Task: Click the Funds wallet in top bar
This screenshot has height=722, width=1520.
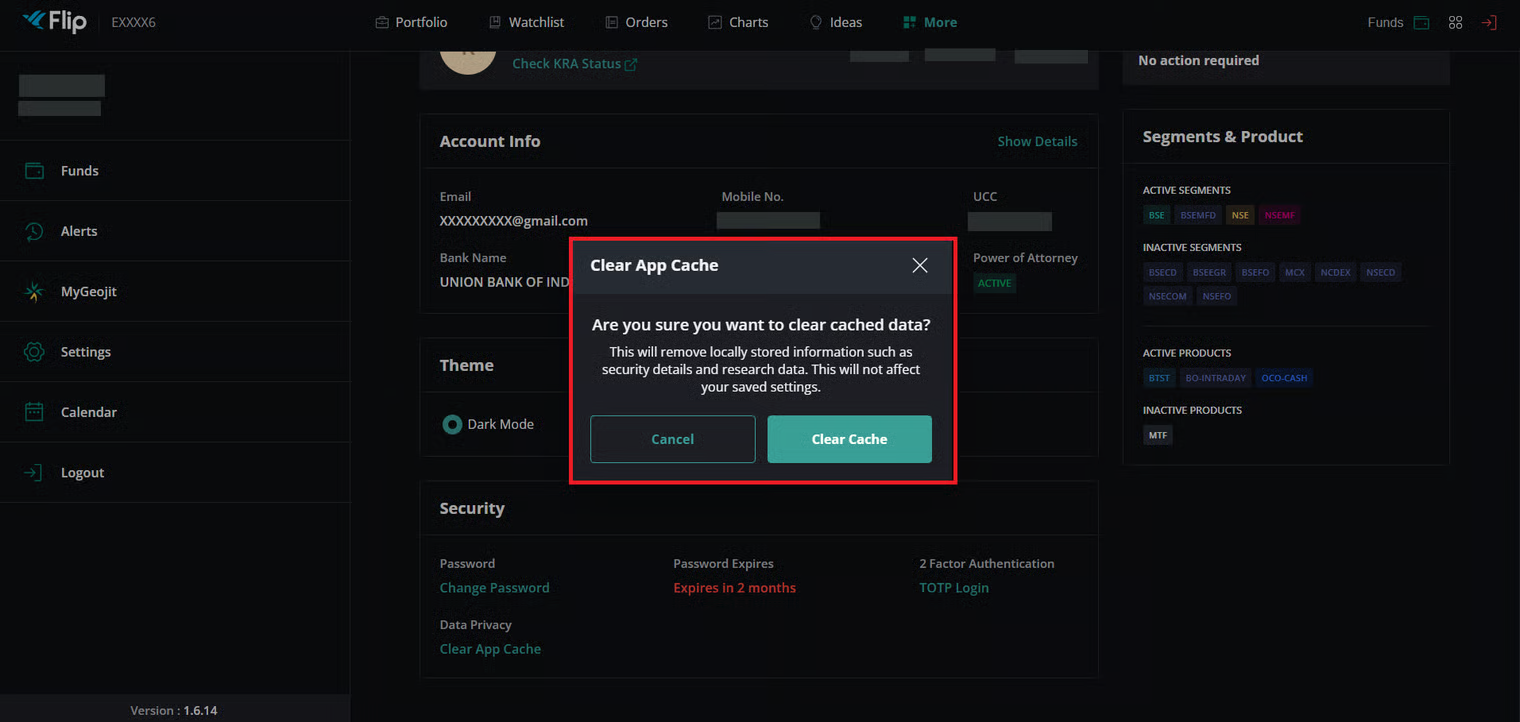Action: coord(1421,22)
